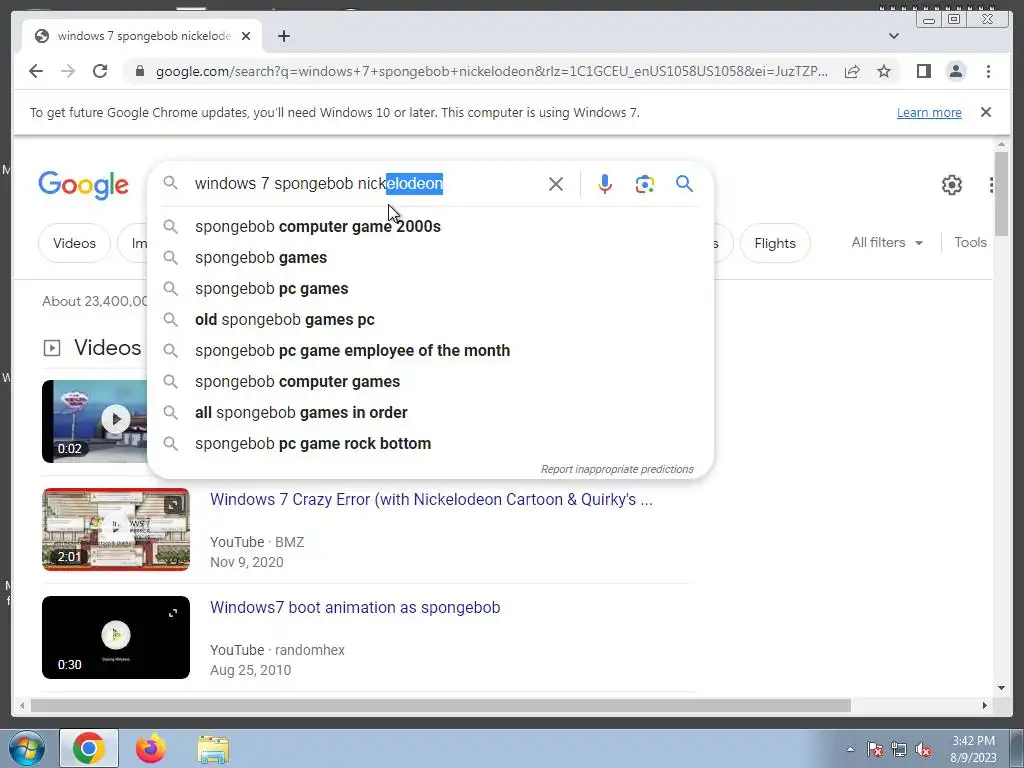Open Windows 7 Crazy Error video link

431,500
